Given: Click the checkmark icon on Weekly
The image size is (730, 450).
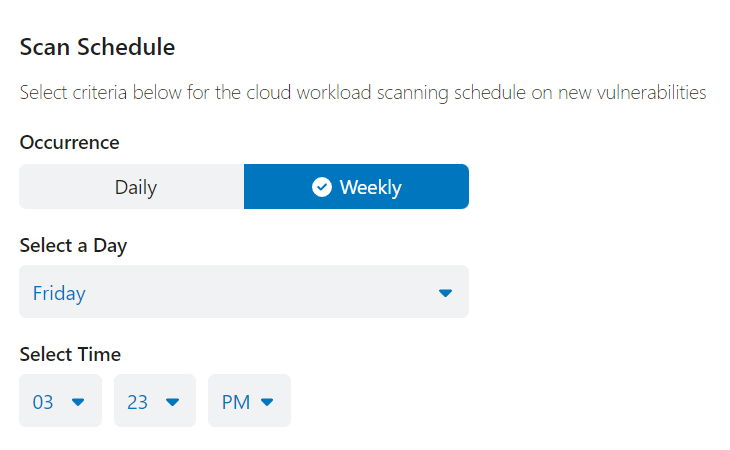Looking at the screenshot, I should click(x=322, y=187).
